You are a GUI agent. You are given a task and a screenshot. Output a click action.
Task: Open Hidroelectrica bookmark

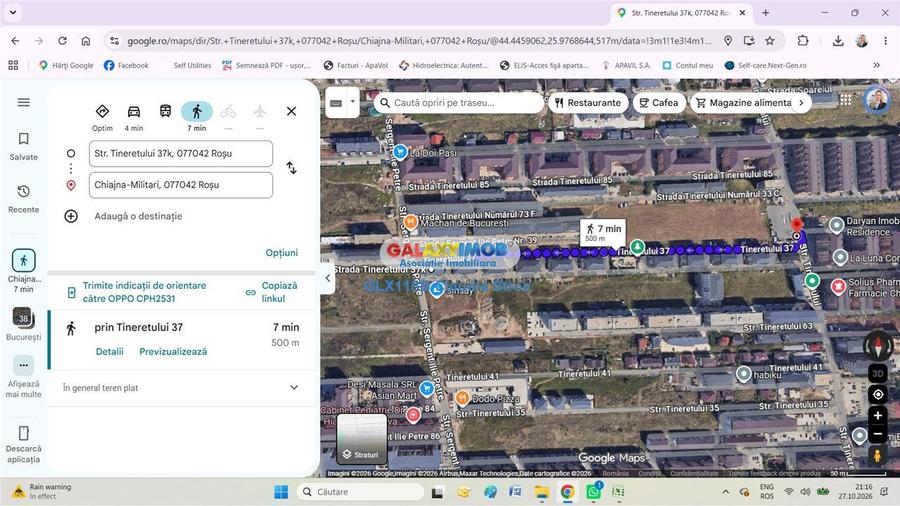(x=443, y=65)
